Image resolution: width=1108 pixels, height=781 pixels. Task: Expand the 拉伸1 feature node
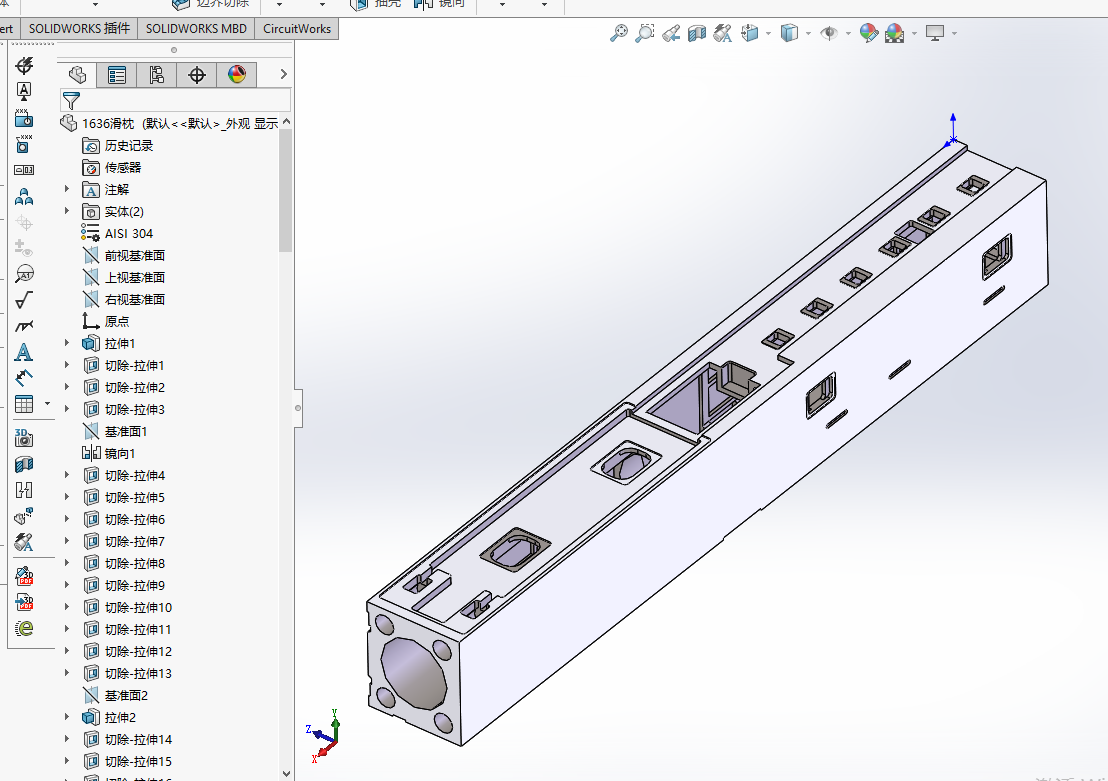67,343
